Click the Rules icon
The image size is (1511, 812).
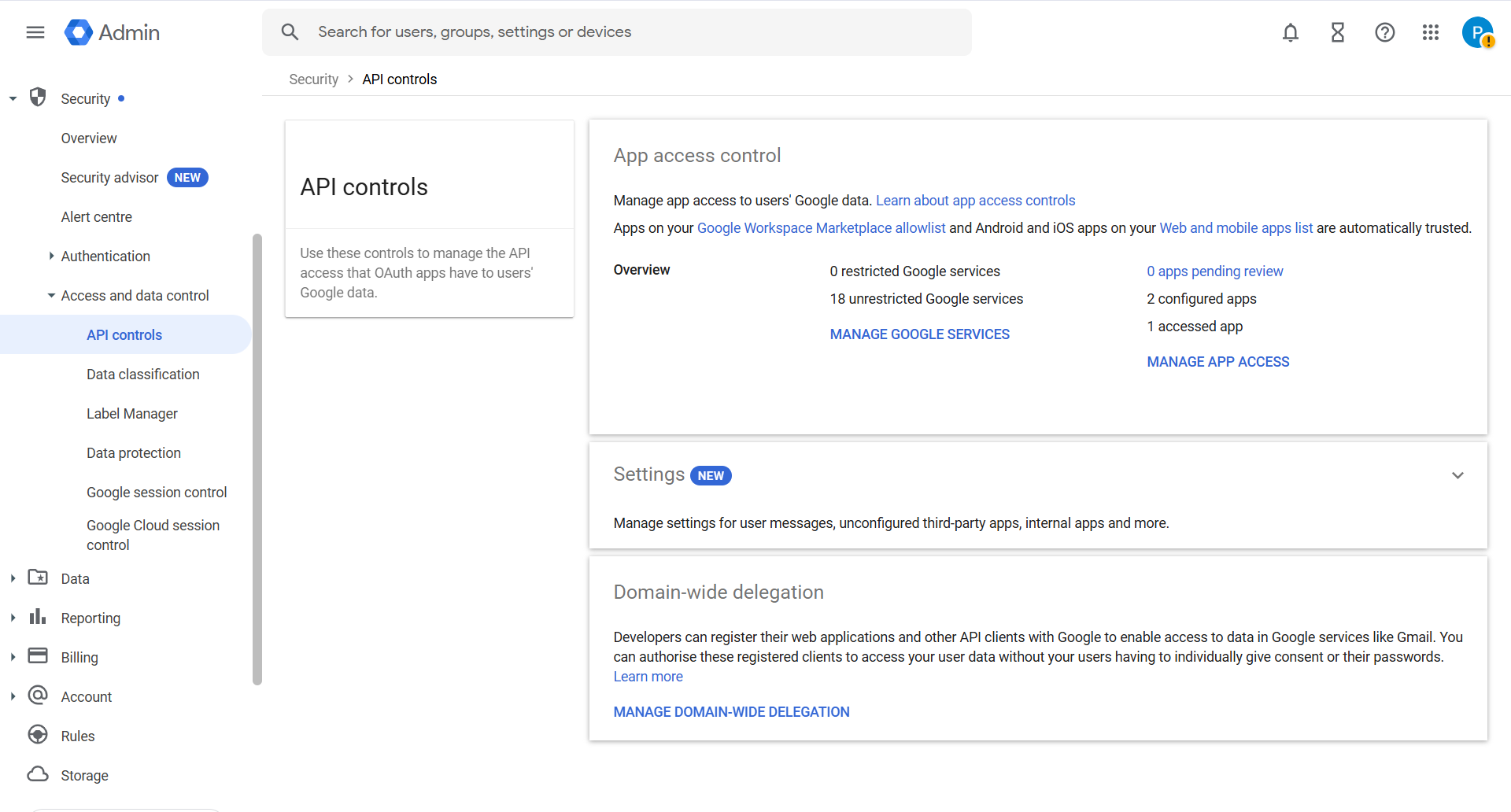tap(37, 735)
